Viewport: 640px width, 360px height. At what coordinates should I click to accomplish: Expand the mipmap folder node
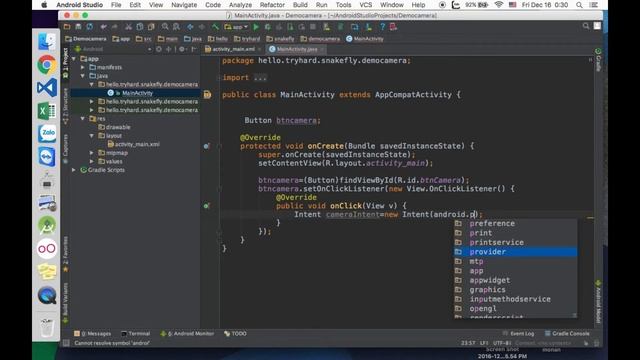(92, 153)
